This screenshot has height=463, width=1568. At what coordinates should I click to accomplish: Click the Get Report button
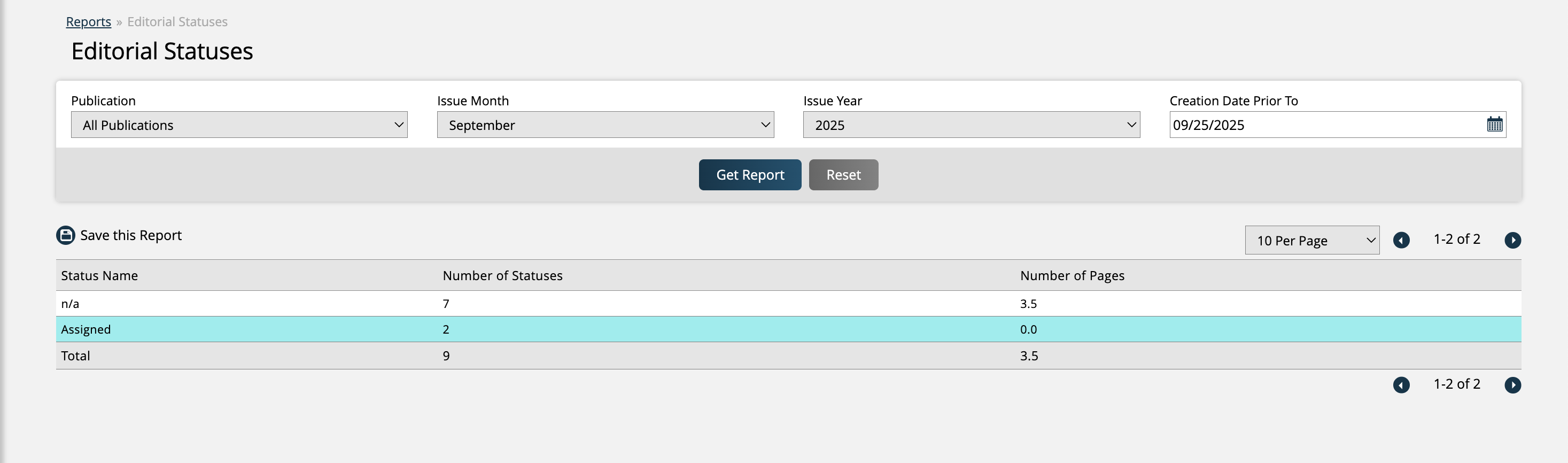click(x=749, y=175)
